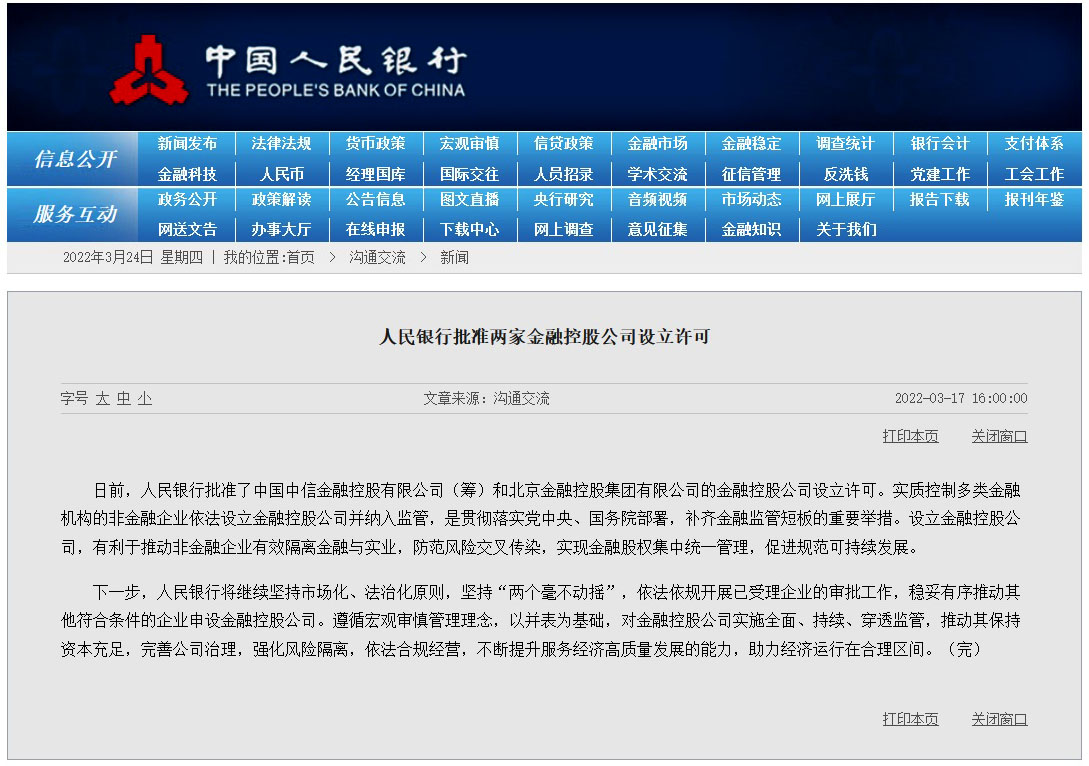Viewport: 1089px width, 766px height.
Task: Set font size to small (小)
Action: pyautogui.click(x=145, y=399)
